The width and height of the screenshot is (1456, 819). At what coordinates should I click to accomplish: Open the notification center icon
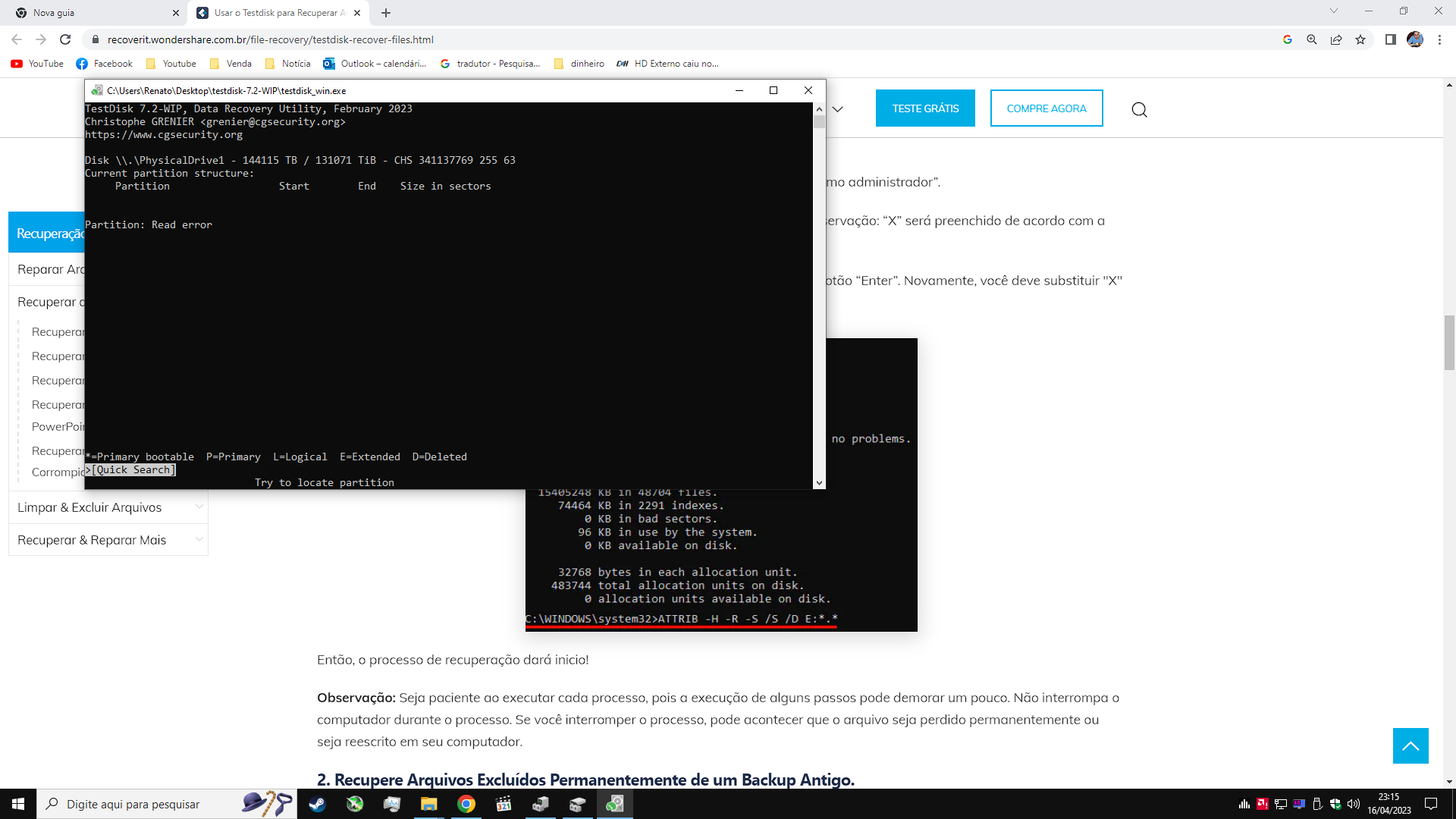coord(1431,804)
